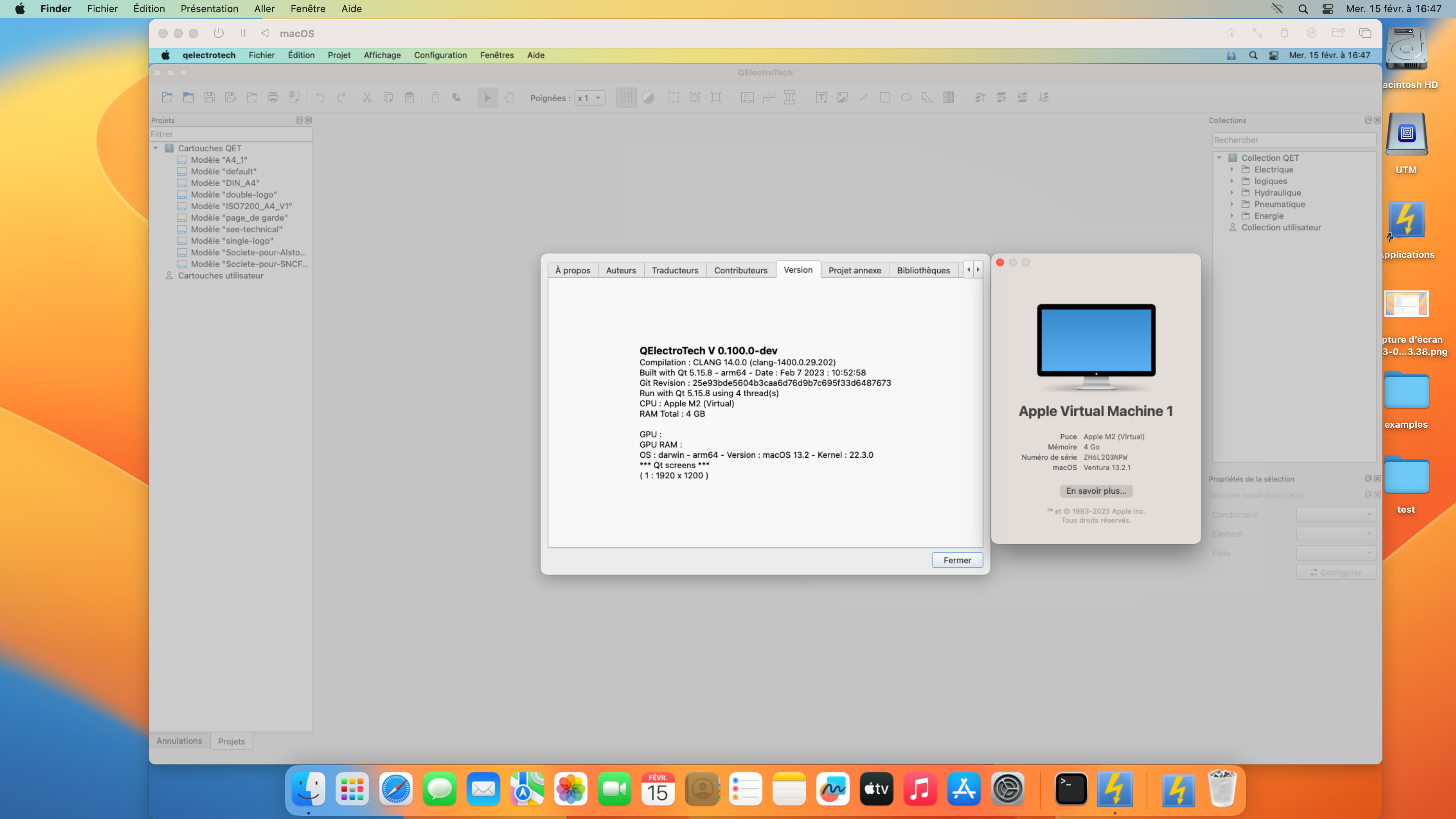Click the Select All dashed-square icon
The width and height of the screenshot is (1456, 819).
click(x=673, y=97)
